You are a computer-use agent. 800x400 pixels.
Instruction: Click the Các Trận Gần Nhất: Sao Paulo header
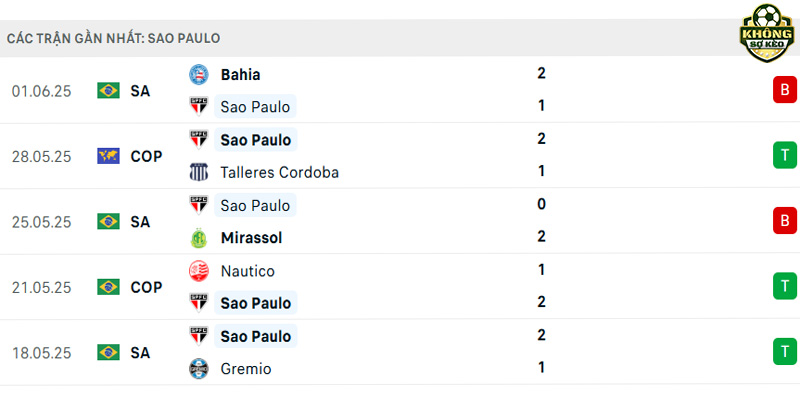coord(113,38)
